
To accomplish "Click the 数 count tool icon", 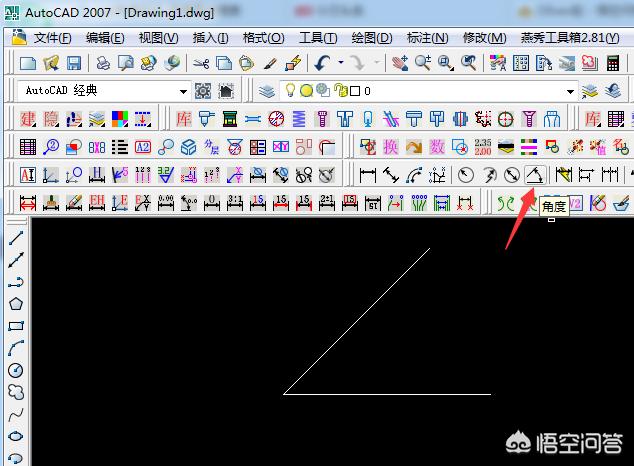I will 437,147.
